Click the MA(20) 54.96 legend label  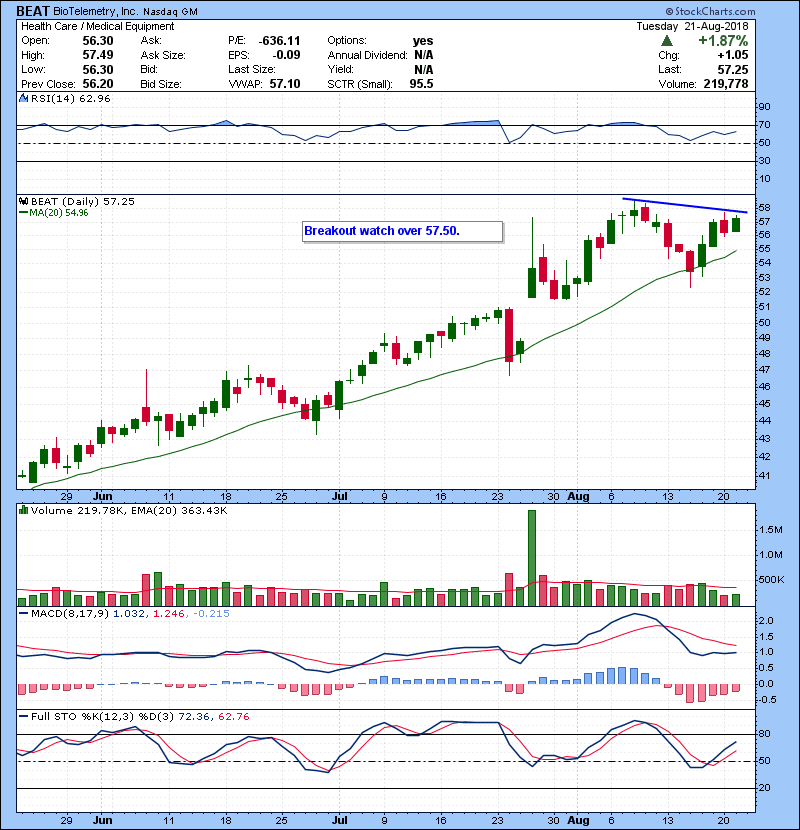coord(54,213)
